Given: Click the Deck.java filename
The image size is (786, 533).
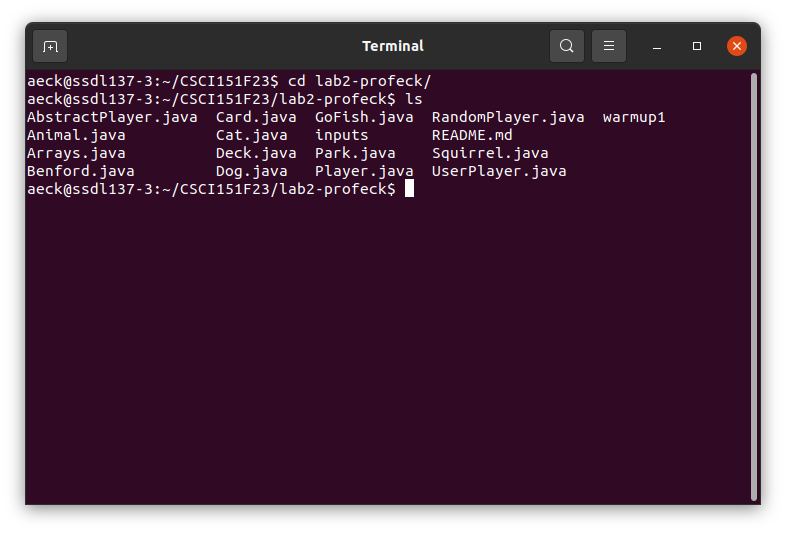Looking at the screenshot, I should [x=256, y=153].
